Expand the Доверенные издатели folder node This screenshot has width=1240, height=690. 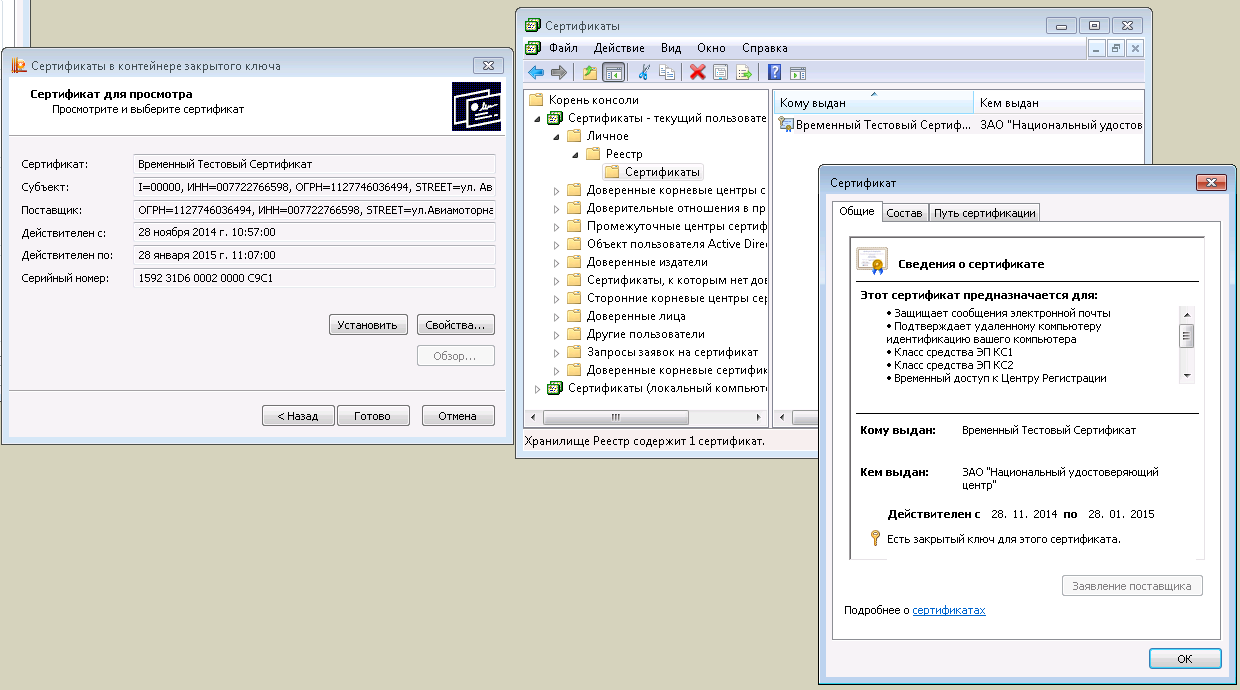click(x=557, y=262)
